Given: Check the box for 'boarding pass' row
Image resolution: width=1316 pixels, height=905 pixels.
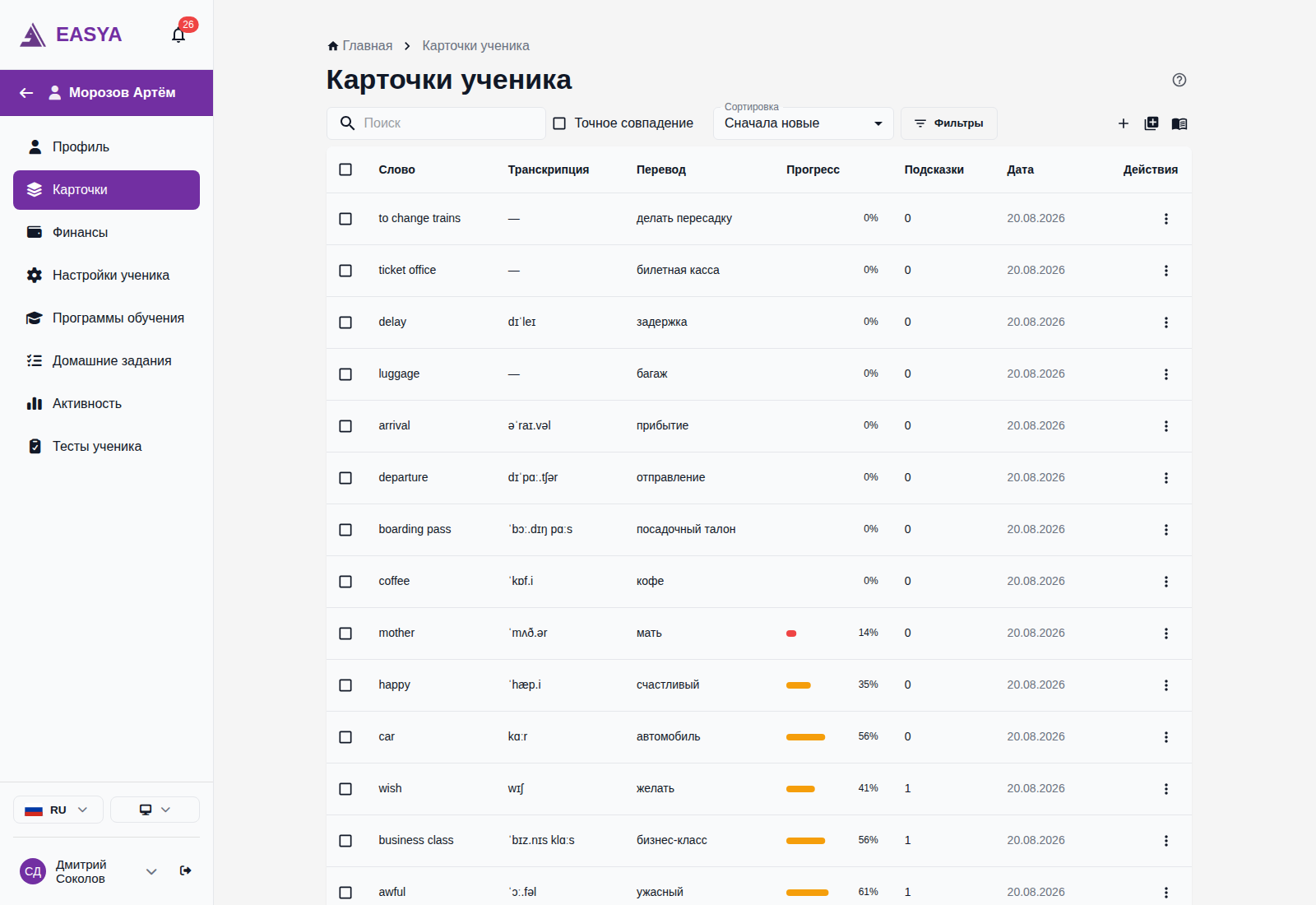Looking at the screenshot, I should [345, 530].
